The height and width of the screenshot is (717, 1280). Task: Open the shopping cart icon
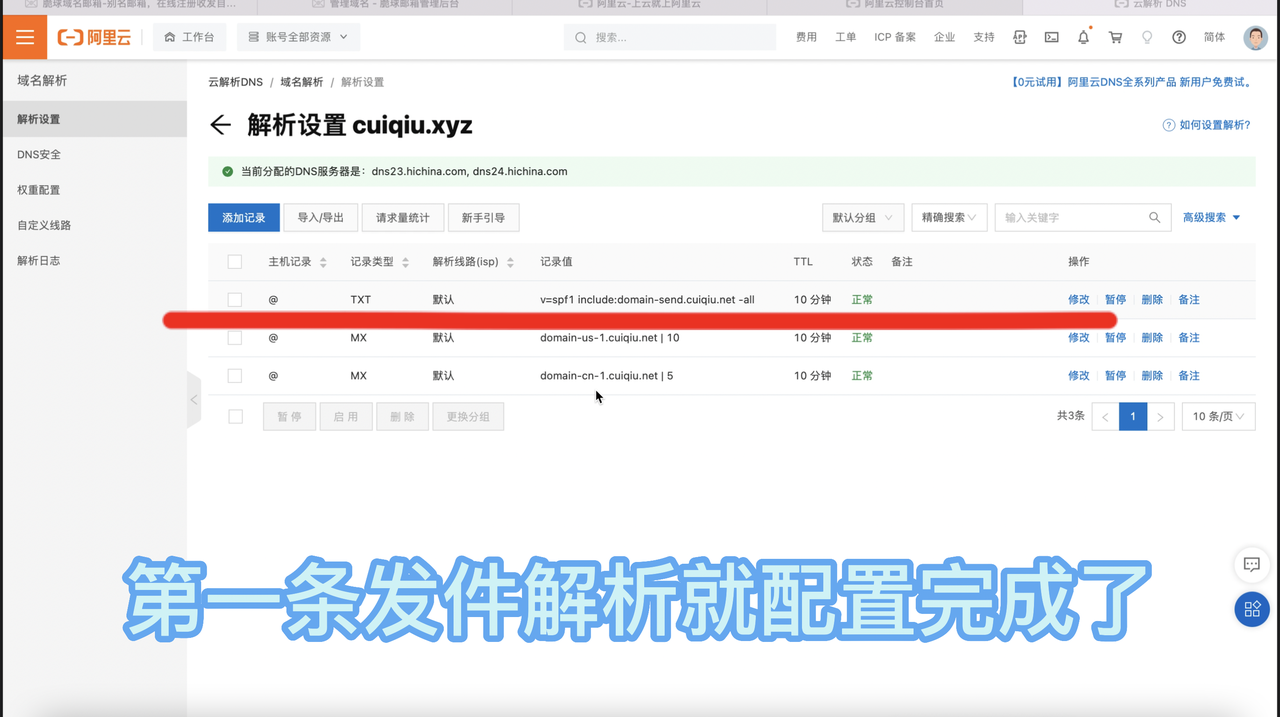[1115, 37]
